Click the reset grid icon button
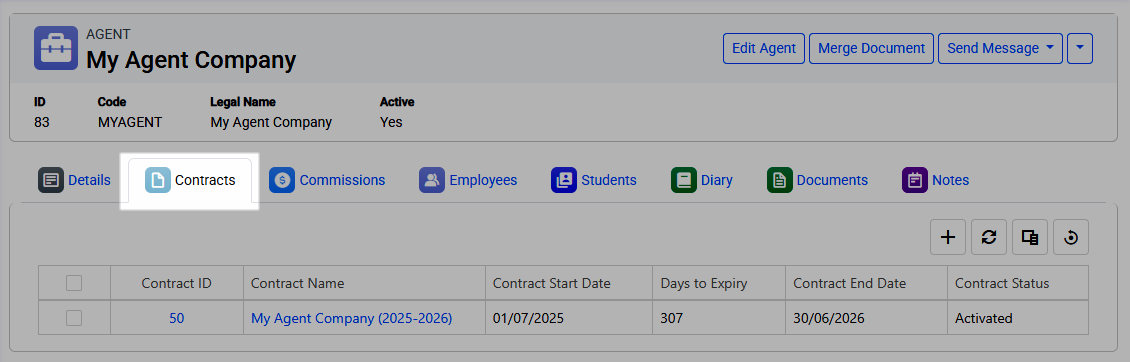1130x362 pixels. tap(1071, 237)
